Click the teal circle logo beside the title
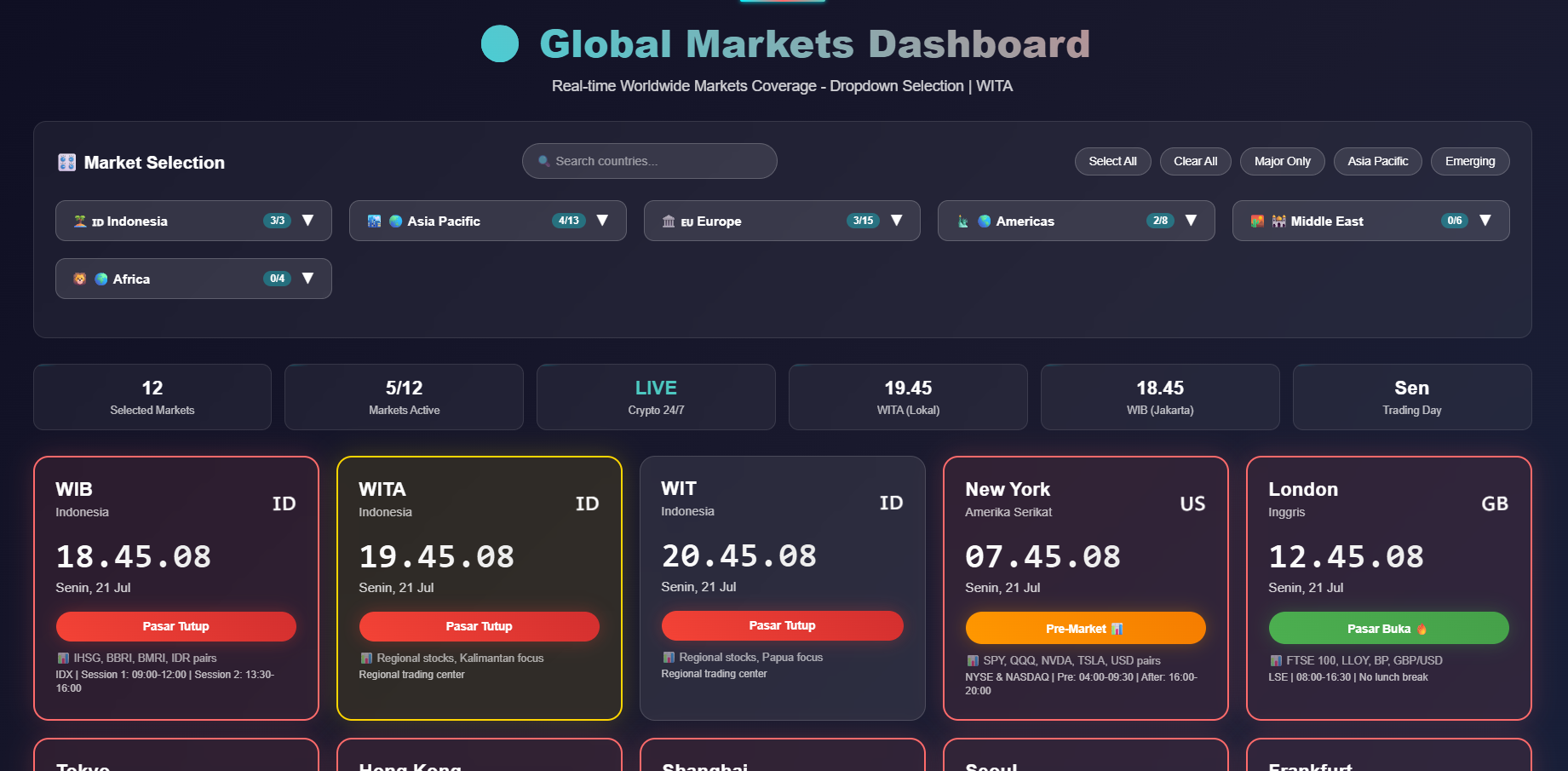1568x771 pixels. point(500,43)
